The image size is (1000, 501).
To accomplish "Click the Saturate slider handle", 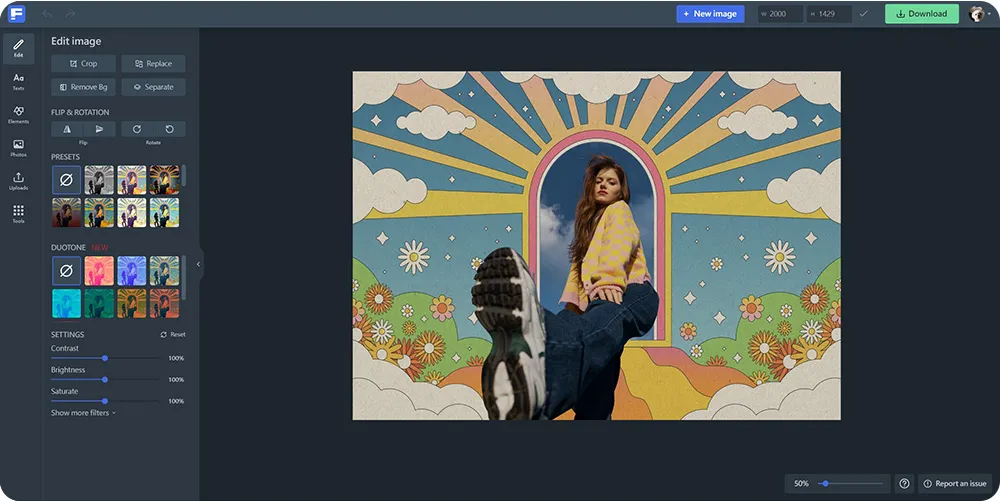I will (x=105, y=401).
